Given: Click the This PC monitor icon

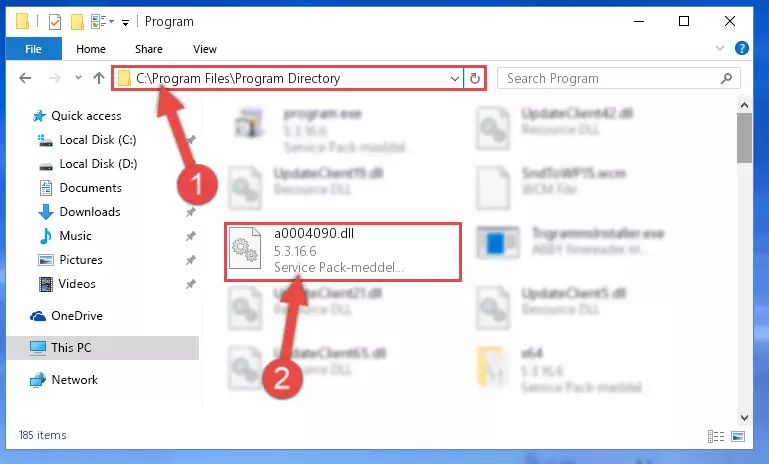Looking at the screenshot, I should click(x=38, y=348).
